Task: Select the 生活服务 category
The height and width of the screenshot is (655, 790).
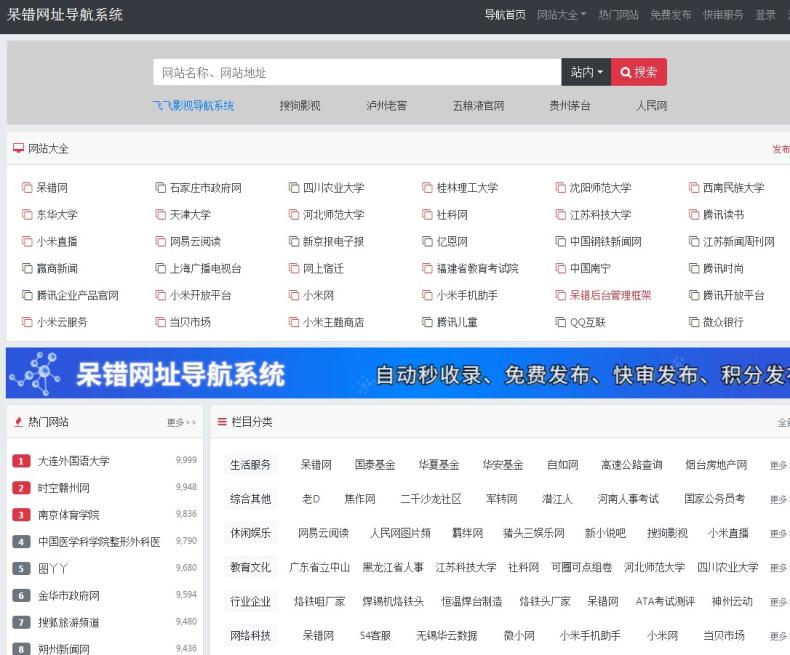Action: tap(250, 465)
